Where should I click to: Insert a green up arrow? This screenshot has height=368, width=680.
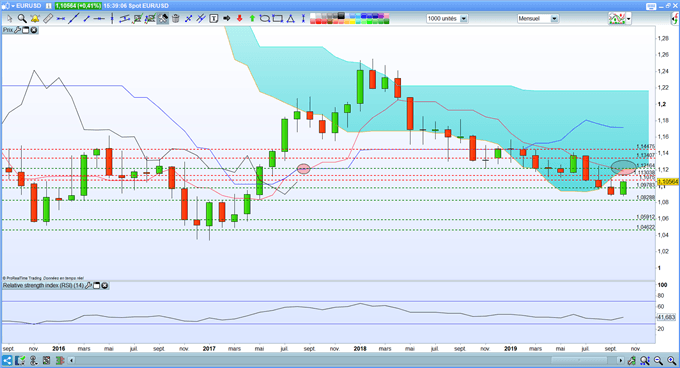pyautogui.click(x=252, y=19)
